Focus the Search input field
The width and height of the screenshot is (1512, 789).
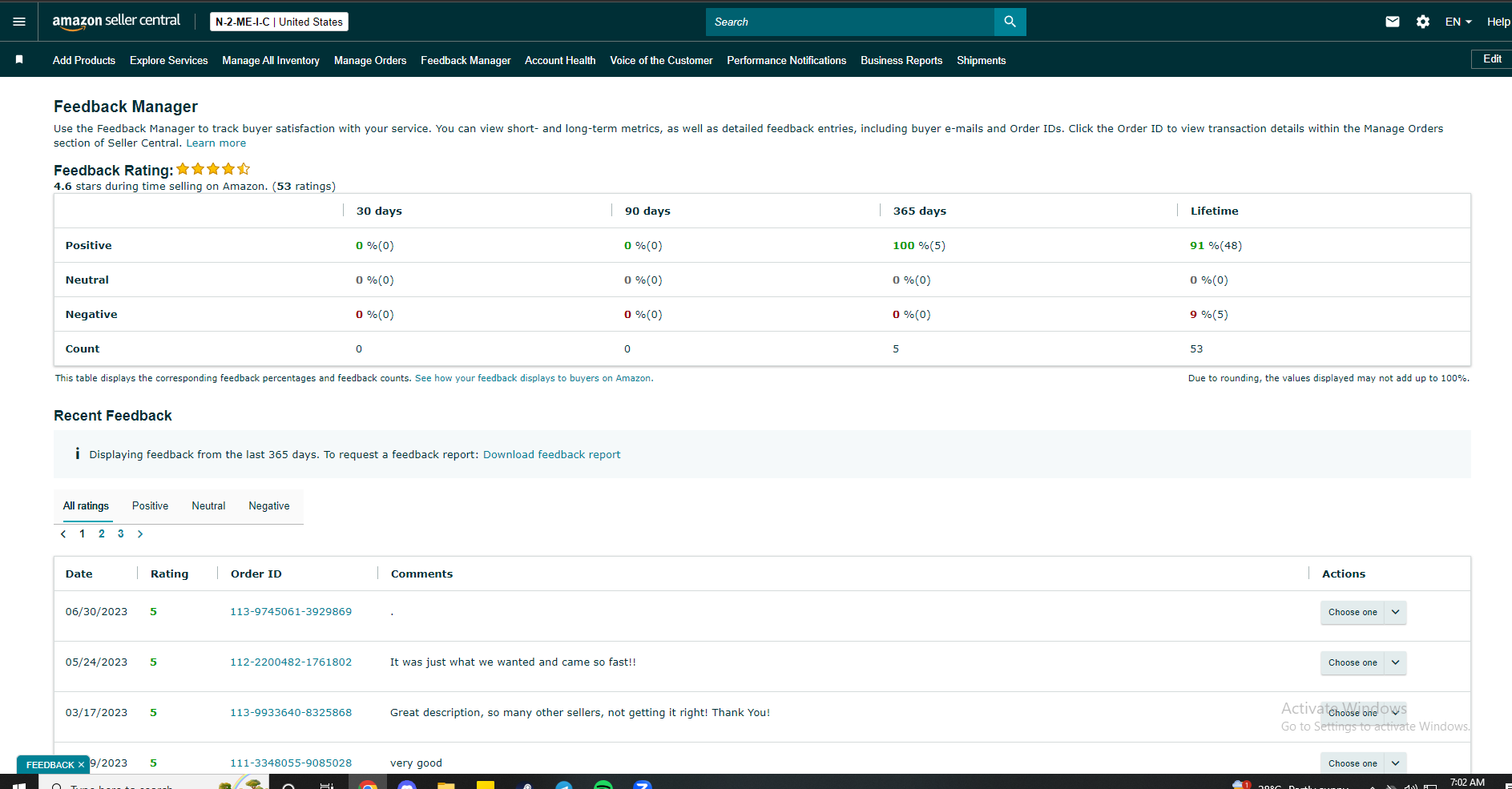849,22
